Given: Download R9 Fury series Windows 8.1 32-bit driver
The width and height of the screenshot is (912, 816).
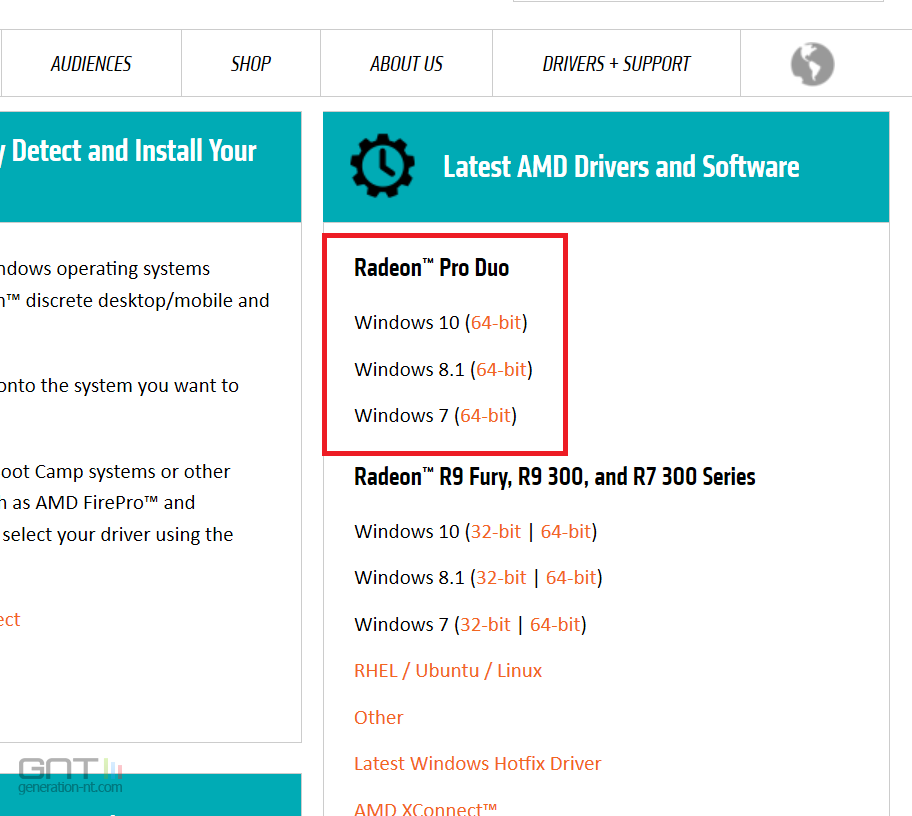Looking at the screenshot, I should (501, 578).
